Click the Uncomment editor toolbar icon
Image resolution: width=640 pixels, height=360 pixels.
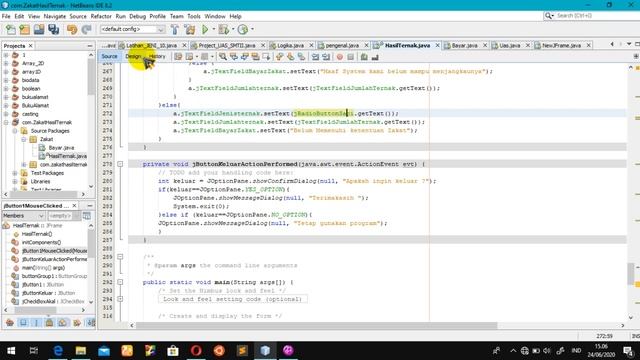[x=375, y=57]
